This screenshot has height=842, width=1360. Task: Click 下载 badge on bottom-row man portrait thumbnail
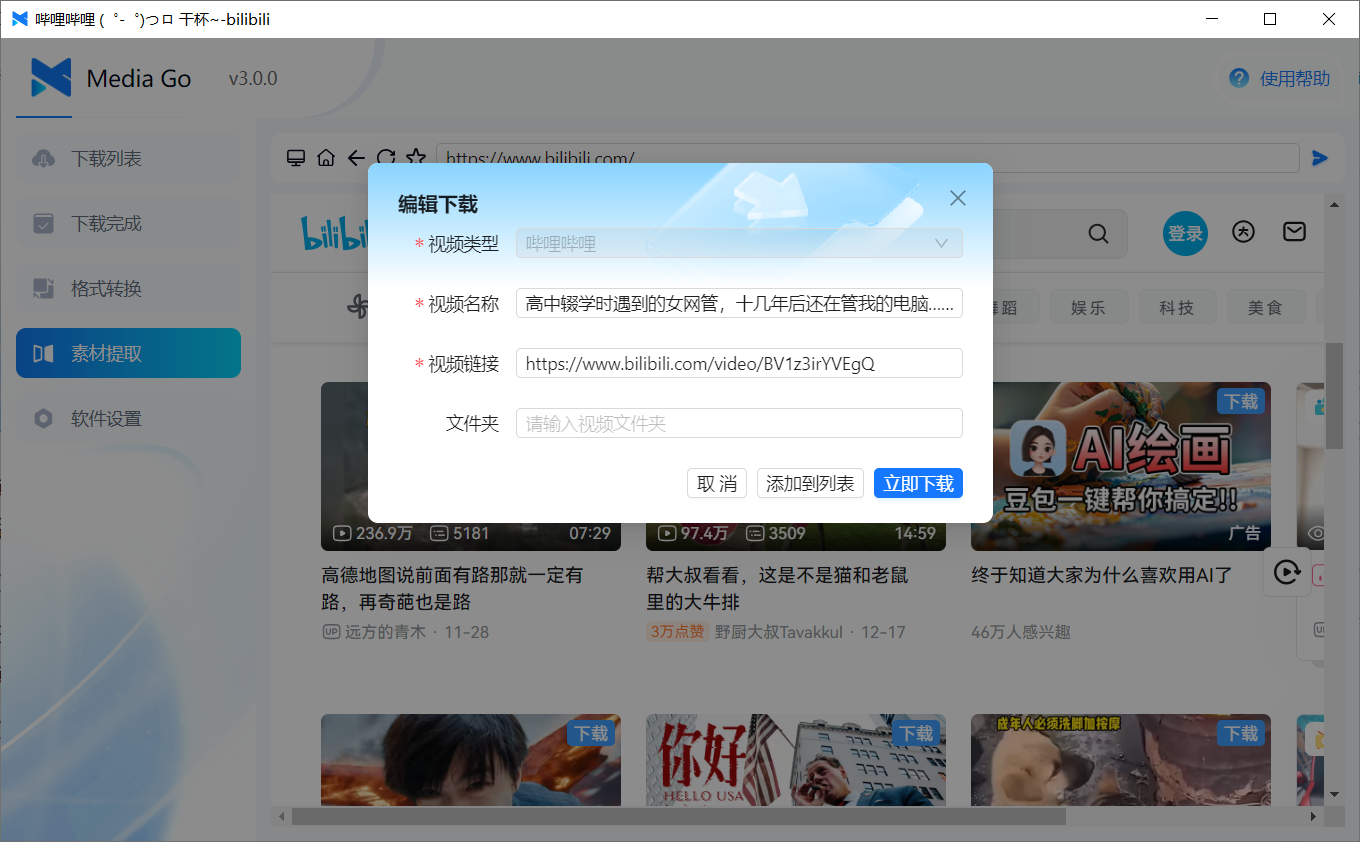pos(591,733)
